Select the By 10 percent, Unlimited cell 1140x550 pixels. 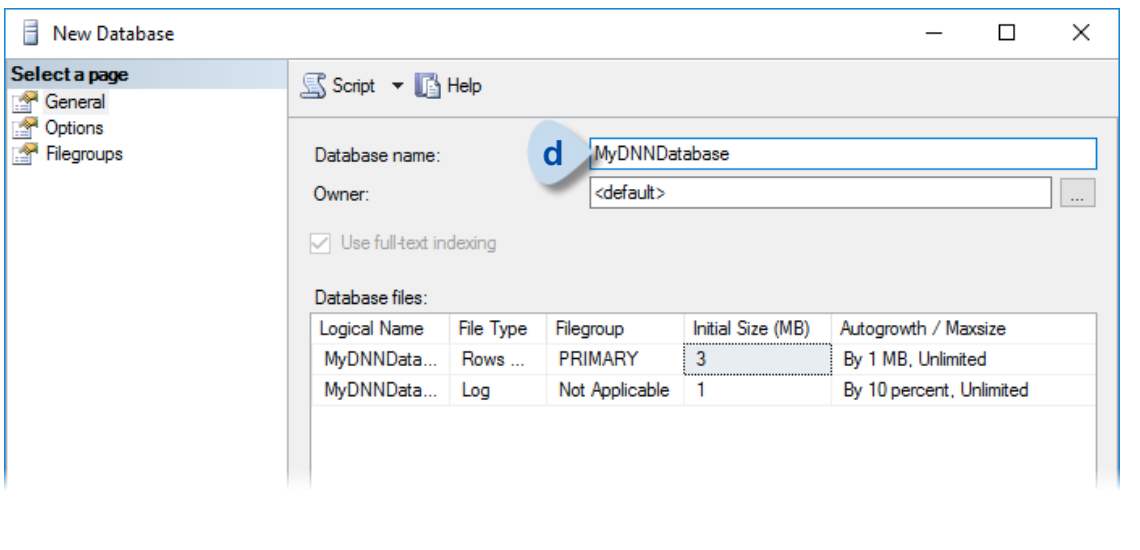pyautogui.click(x=935, y=390)
